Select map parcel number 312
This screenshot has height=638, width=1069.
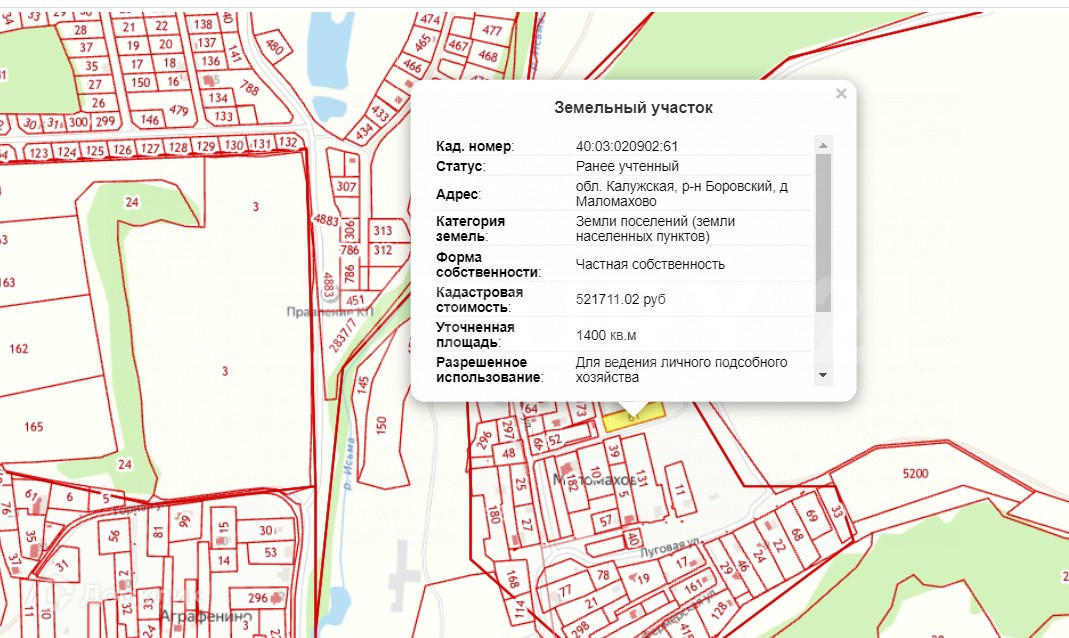[383, 250]
